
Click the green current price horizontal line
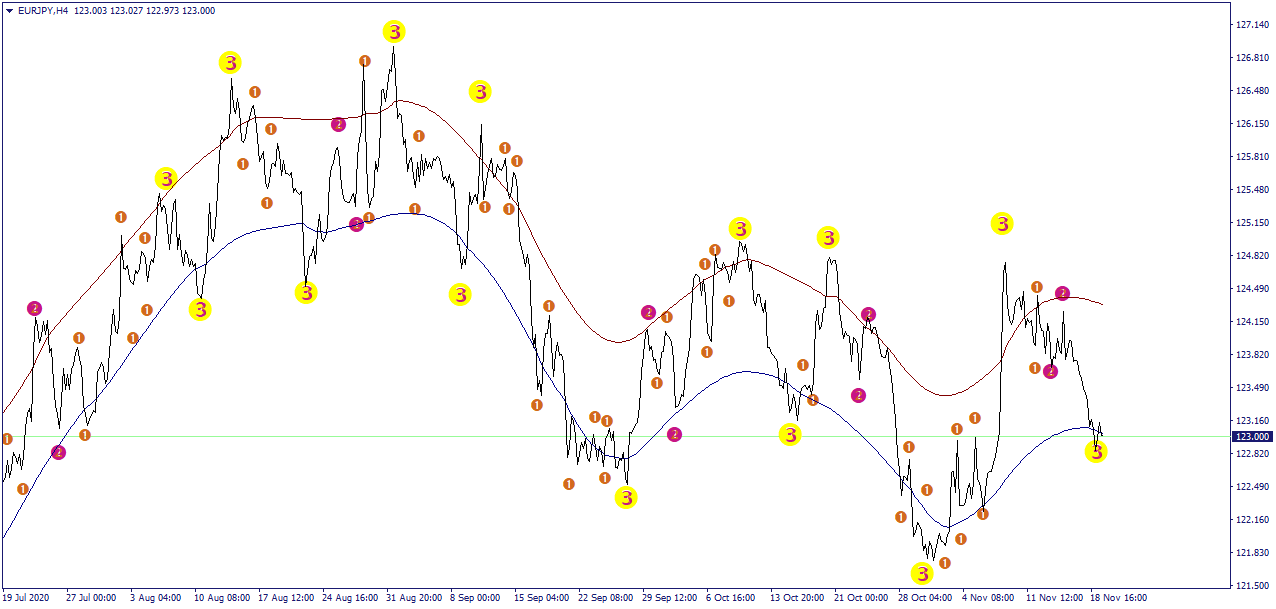pos(615,436)
